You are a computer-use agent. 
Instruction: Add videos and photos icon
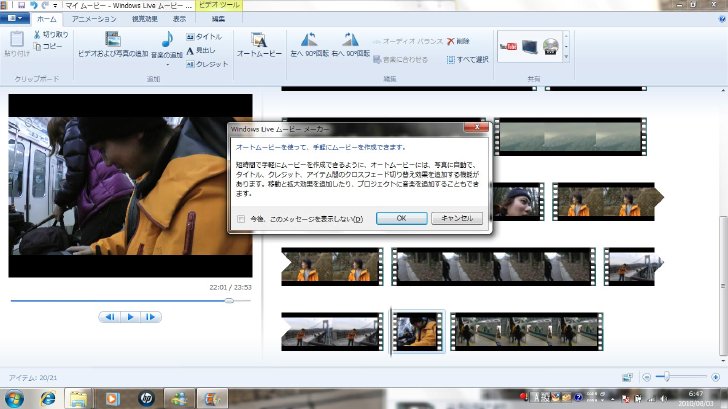click(113, 39)
